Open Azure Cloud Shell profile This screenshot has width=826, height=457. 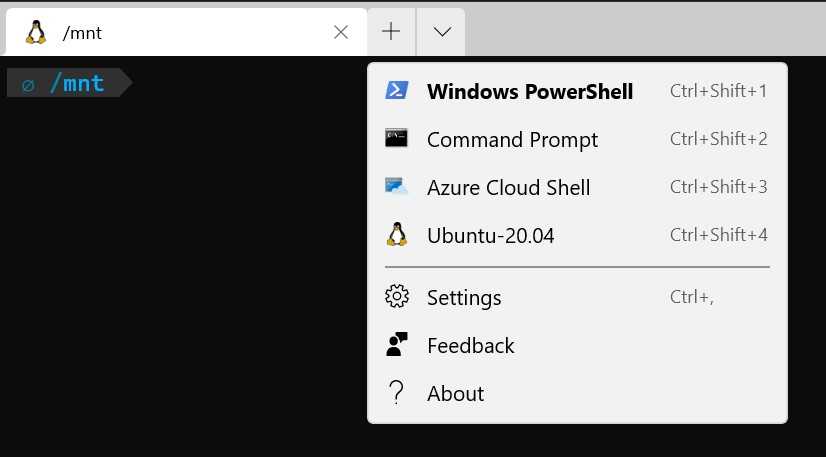pos(508,188)
